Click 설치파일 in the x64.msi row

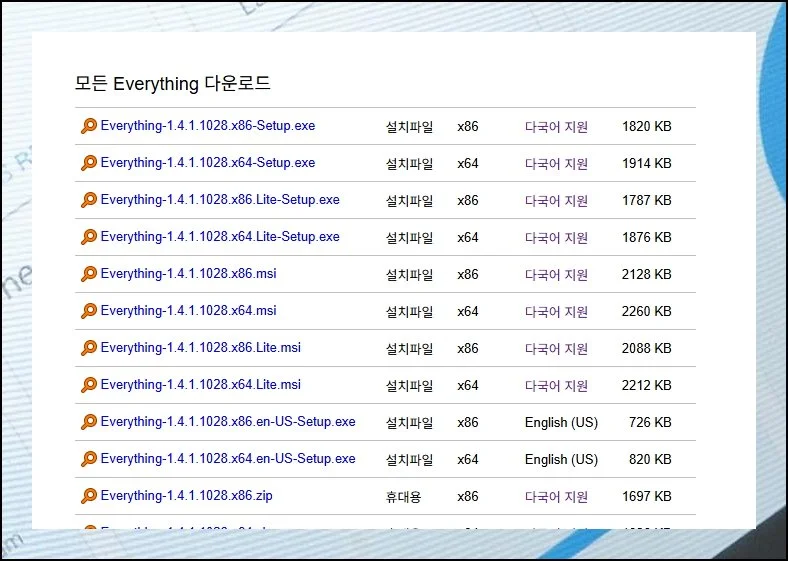[x=410, y=312]
